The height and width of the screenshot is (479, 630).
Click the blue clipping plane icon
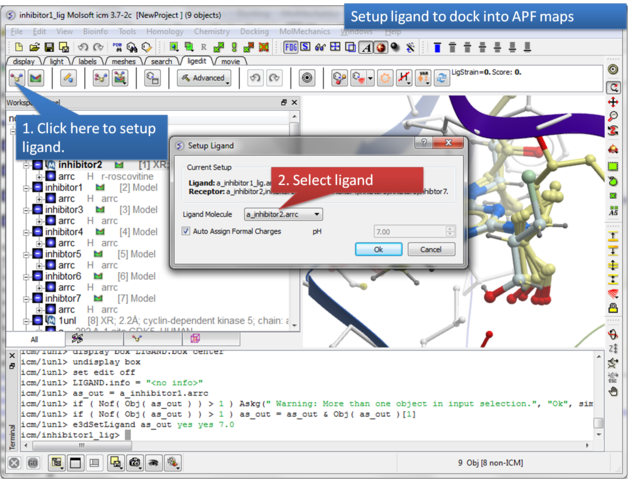tap(438, 48)
